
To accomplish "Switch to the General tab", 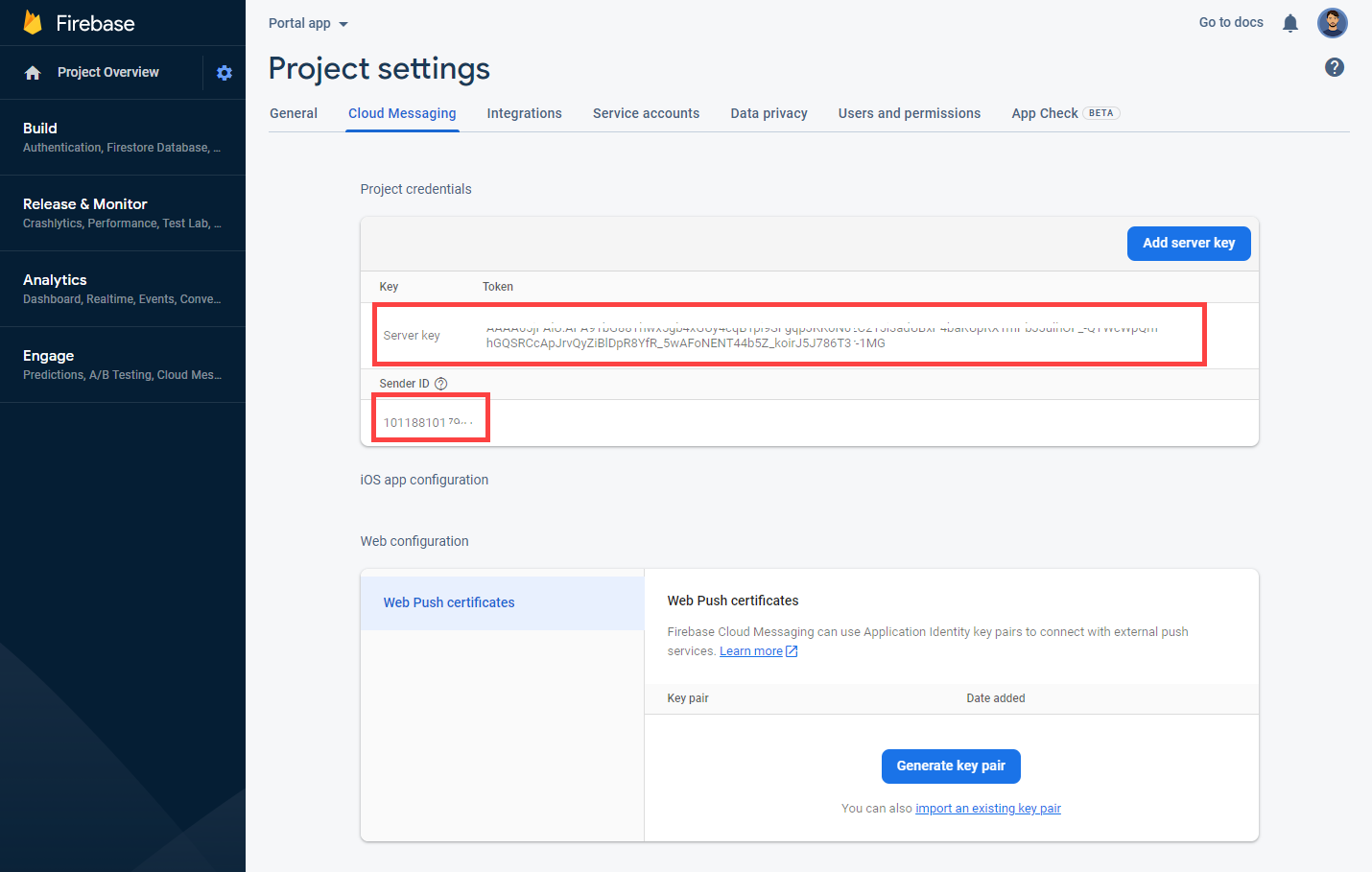I will coord(294,113).
